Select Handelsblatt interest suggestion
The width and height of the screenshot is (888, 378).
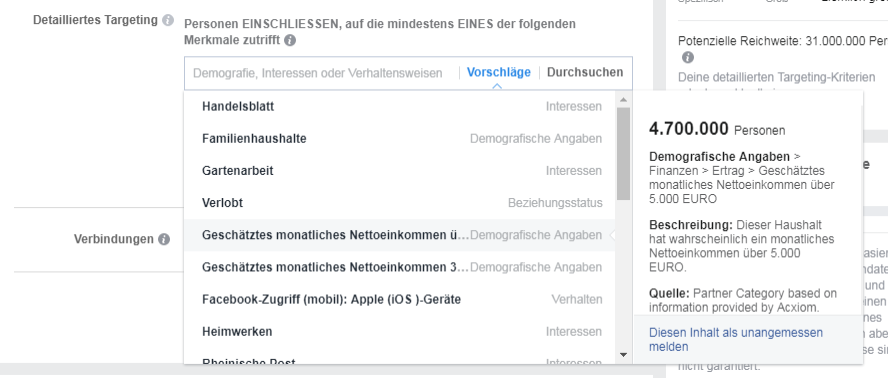pyautogui.click(x=400, y=107)
